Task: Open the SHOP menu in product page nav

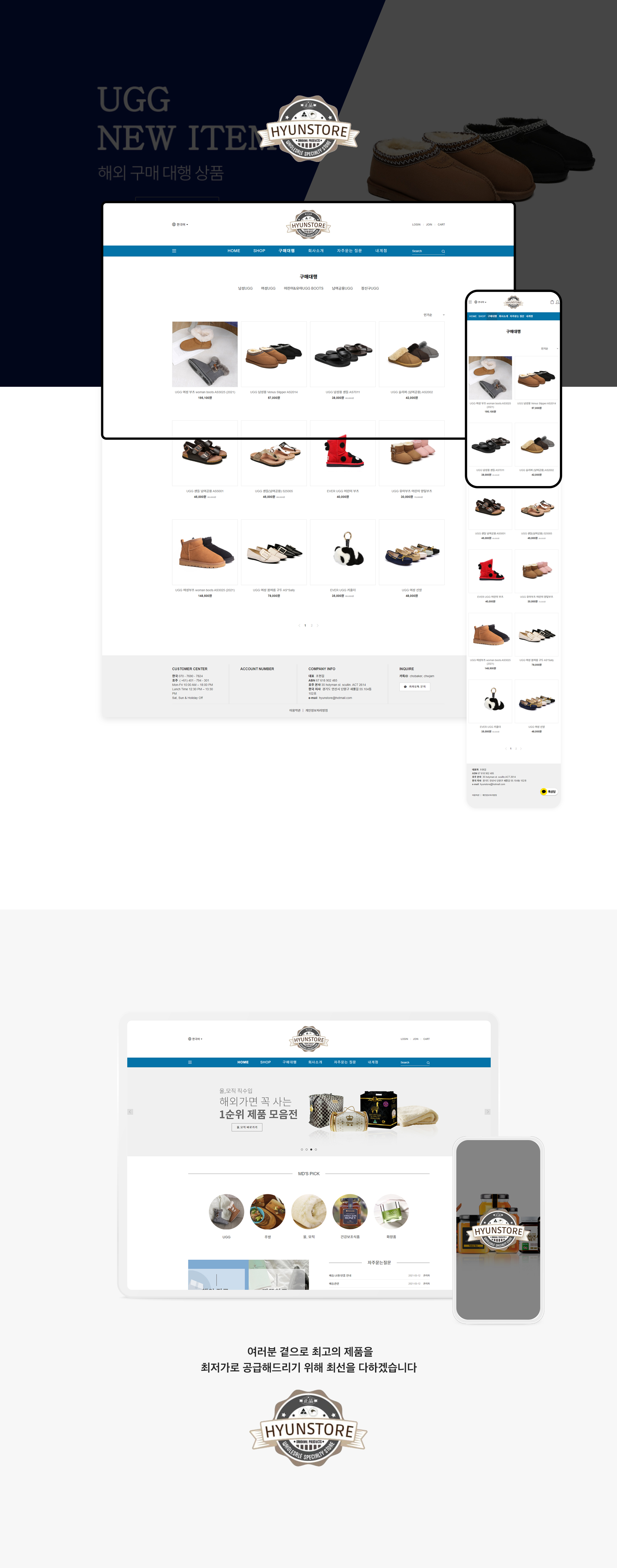Action: [x=259, y=251]
